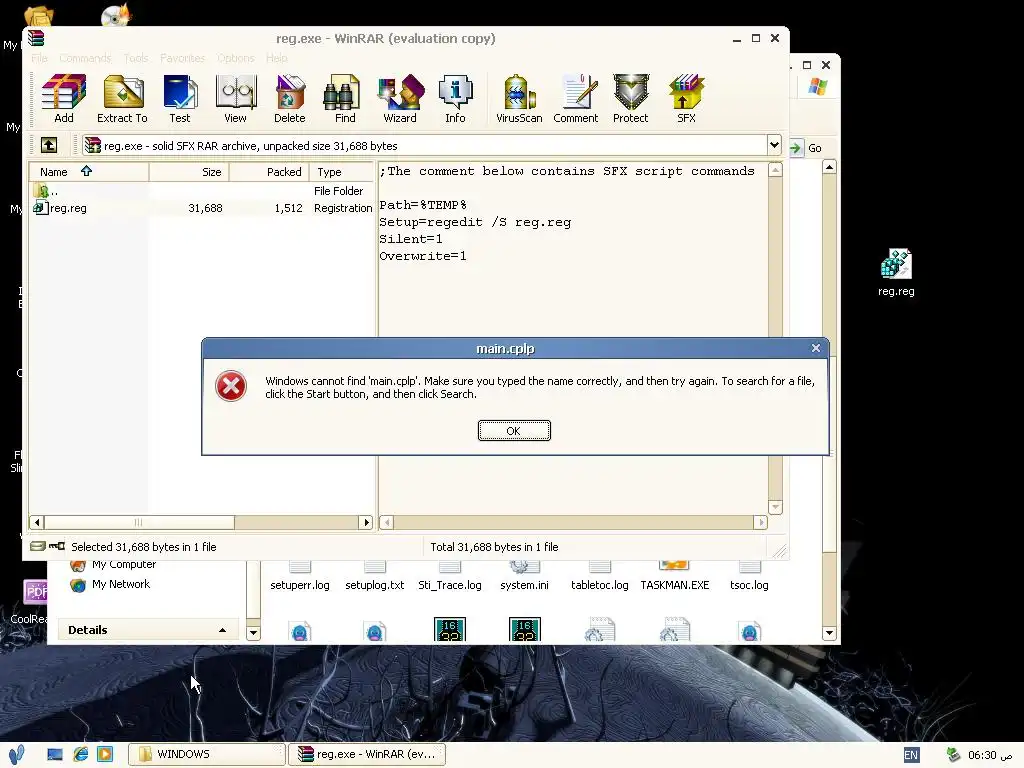The width and height of the screenshot is (1024, 768).
Task: Click comment pane scroll down arrow
Action: tap(775, 507)
